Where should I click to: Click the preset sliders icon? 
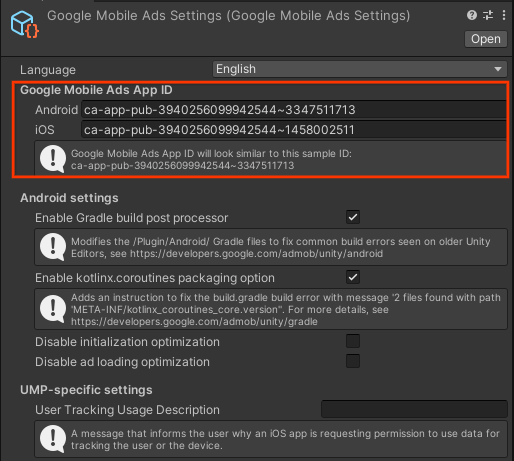(488, 15)
